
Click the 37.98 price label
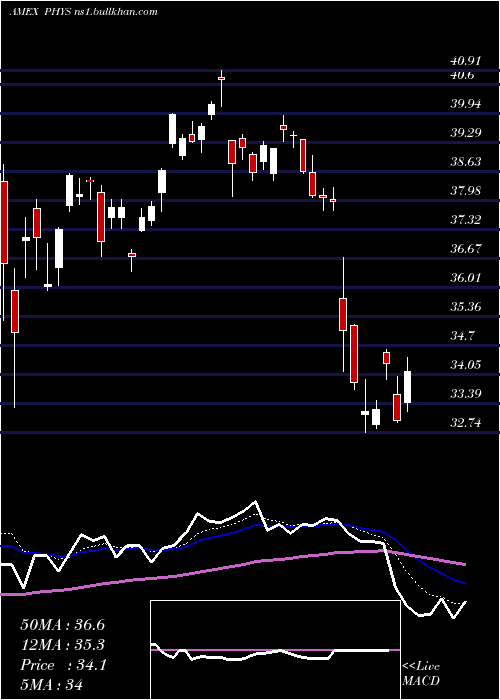click(x=466, y=191)
